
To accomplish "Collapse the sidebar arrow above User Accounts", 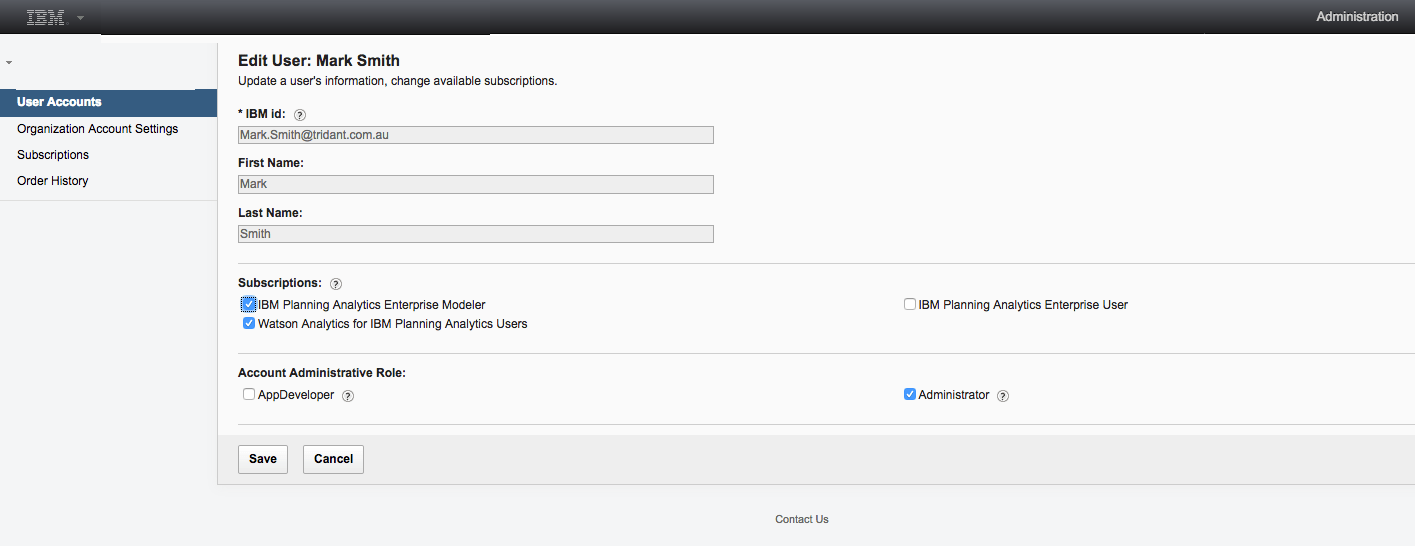I will [x=9, y=63].
